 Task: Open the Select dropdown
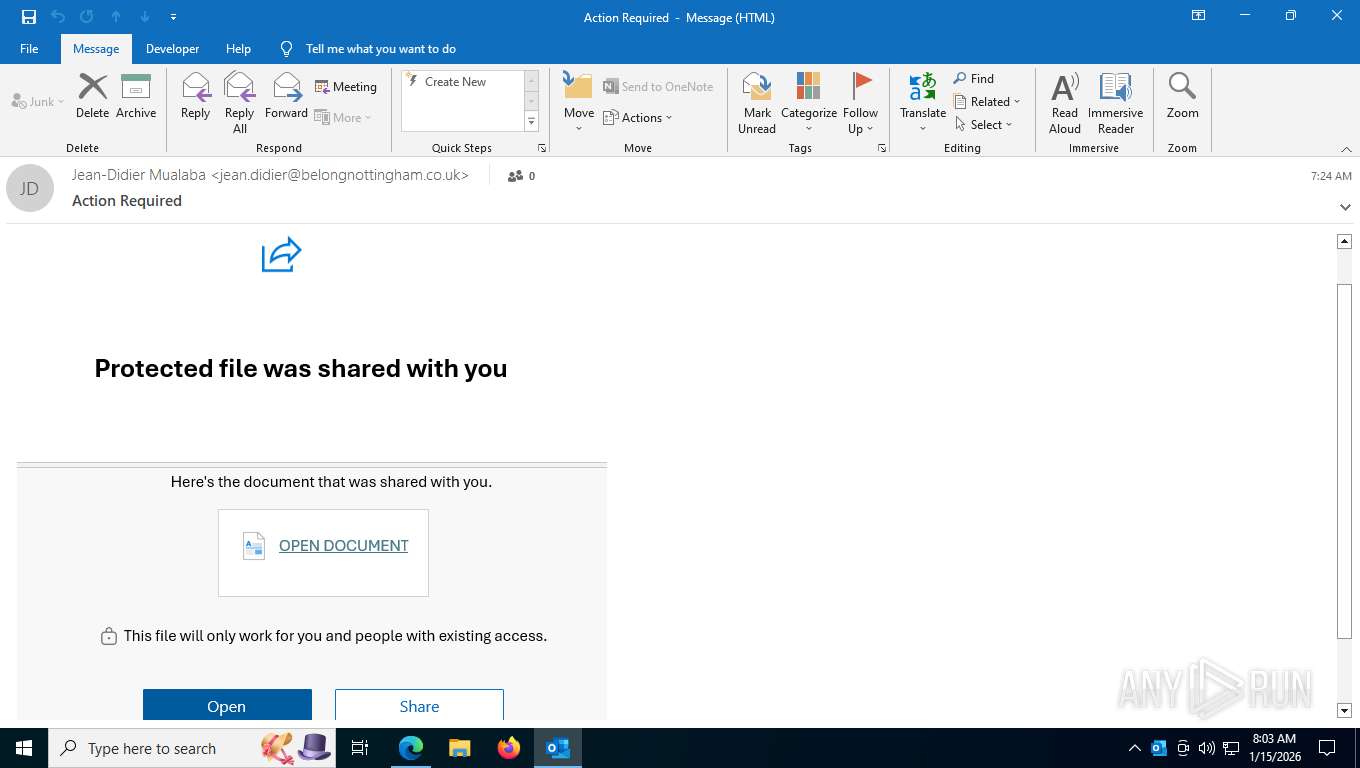(984, 124)
